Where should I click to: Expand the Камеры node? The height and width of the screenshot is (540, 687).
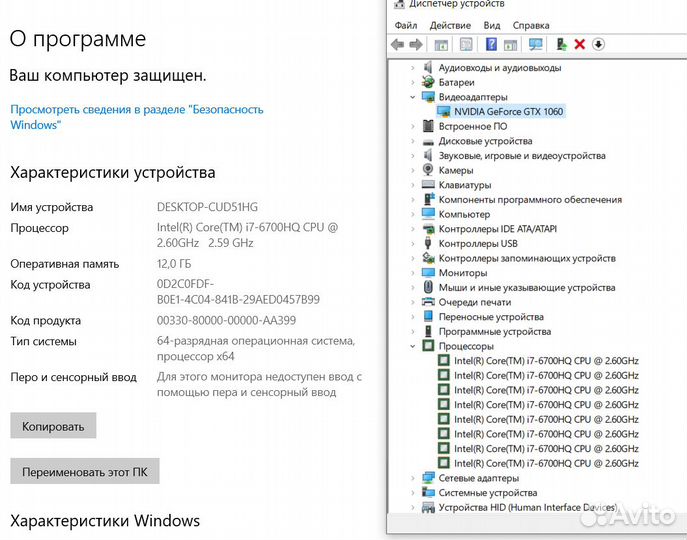(412, 171)
